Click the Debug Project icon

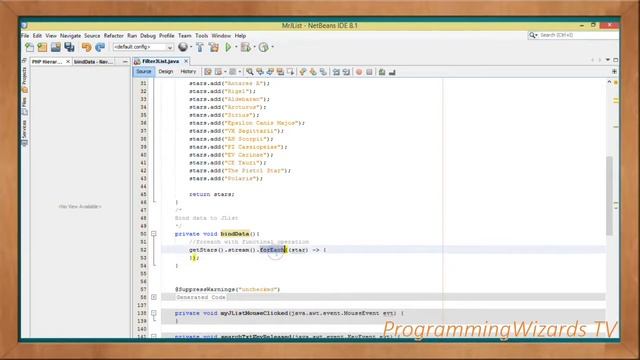tap(245, 47)
